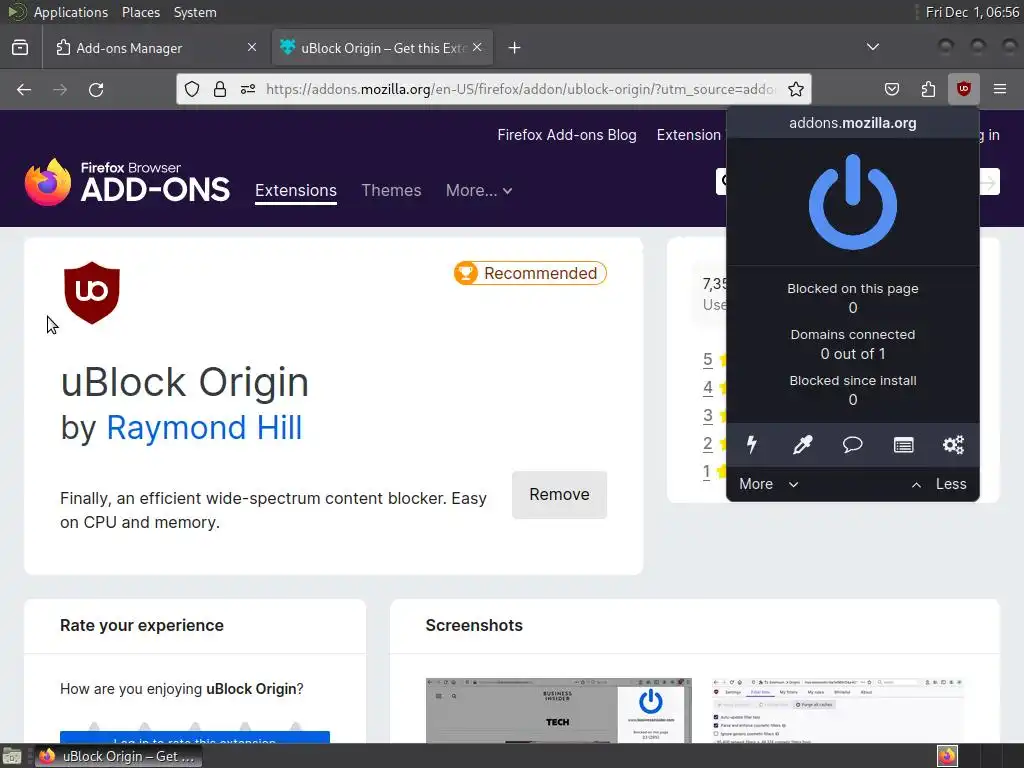
Task: Go back to the previous page
Action: [x=24, y=89]
